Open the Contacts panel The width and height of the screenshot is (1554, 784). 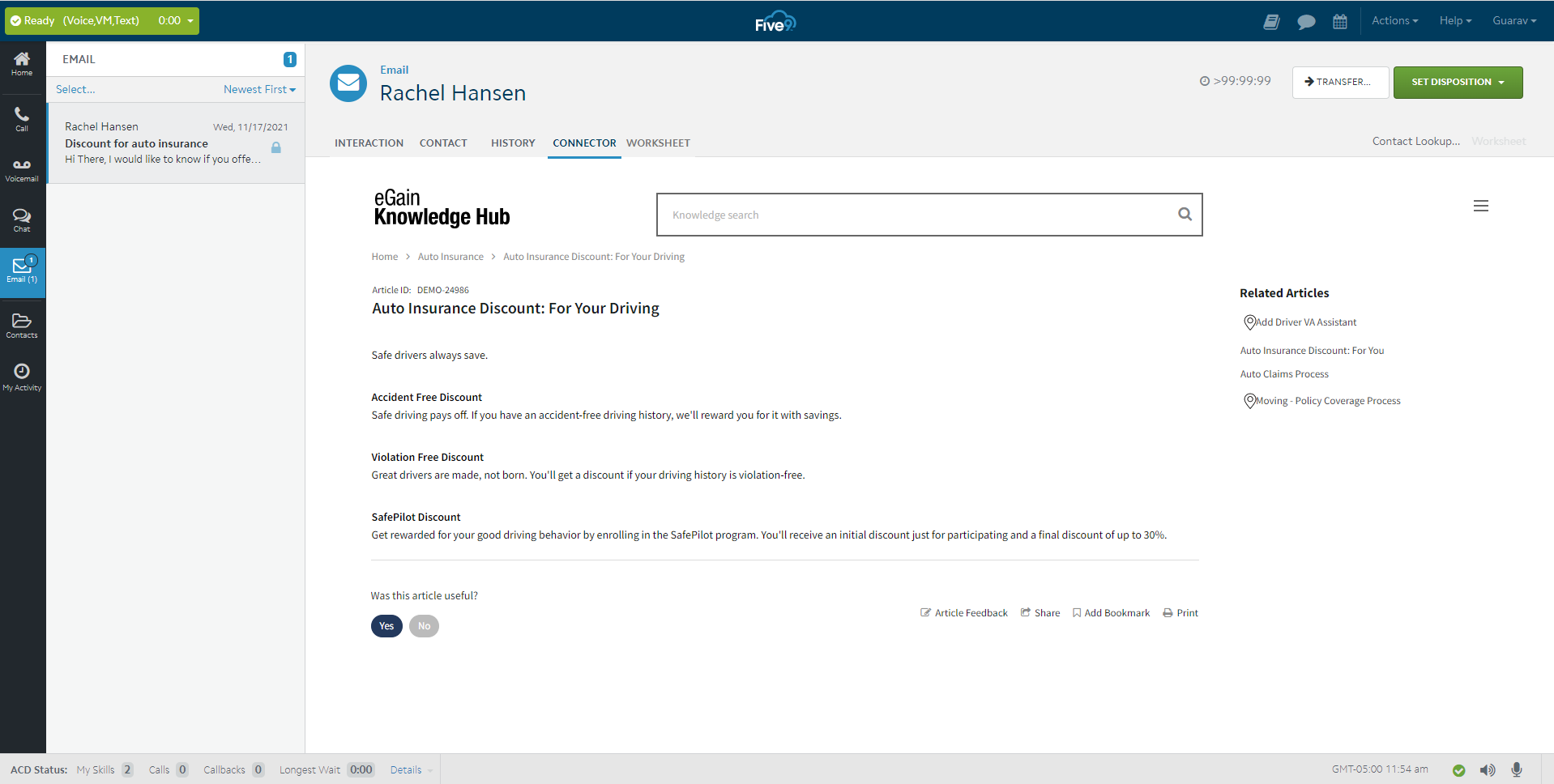coord(22,324)
